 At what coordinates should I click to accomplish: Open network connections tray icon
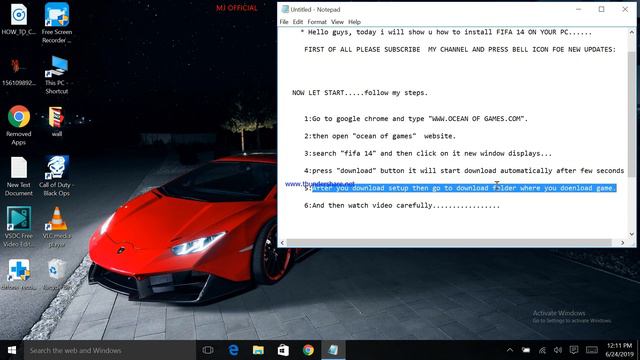[542, 350]
